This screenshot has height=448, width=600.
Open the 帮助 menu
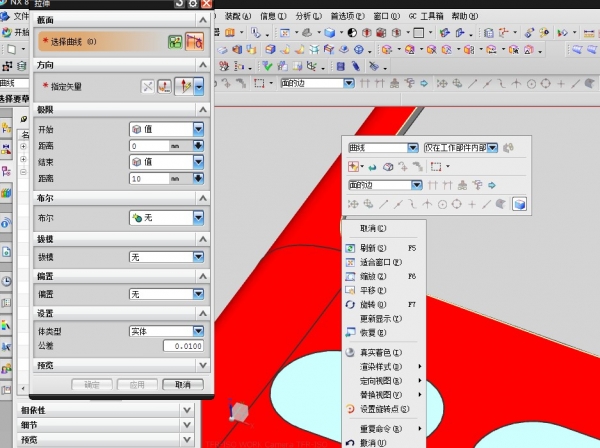[465, 16]
